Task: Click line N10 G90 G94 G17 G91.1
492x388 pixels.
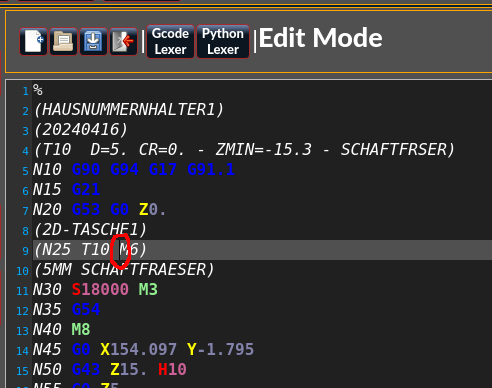Action: [134, 170]
